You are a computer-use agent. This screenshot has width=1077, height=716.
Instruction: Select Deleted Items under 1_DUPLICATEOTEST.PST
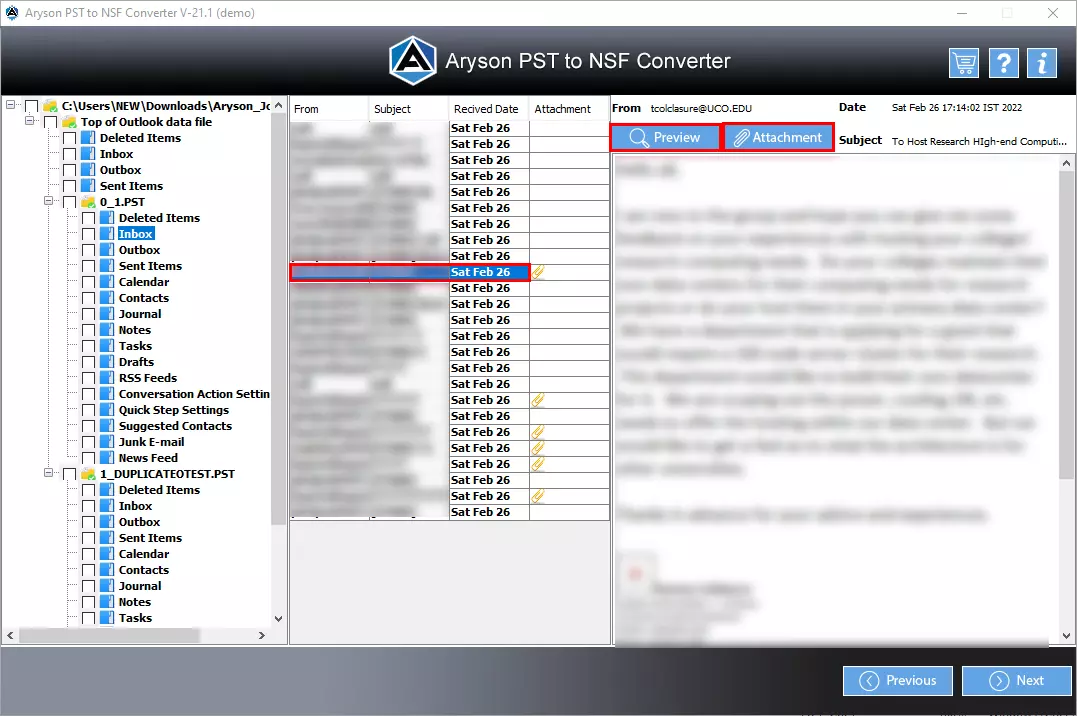[159, 490]
